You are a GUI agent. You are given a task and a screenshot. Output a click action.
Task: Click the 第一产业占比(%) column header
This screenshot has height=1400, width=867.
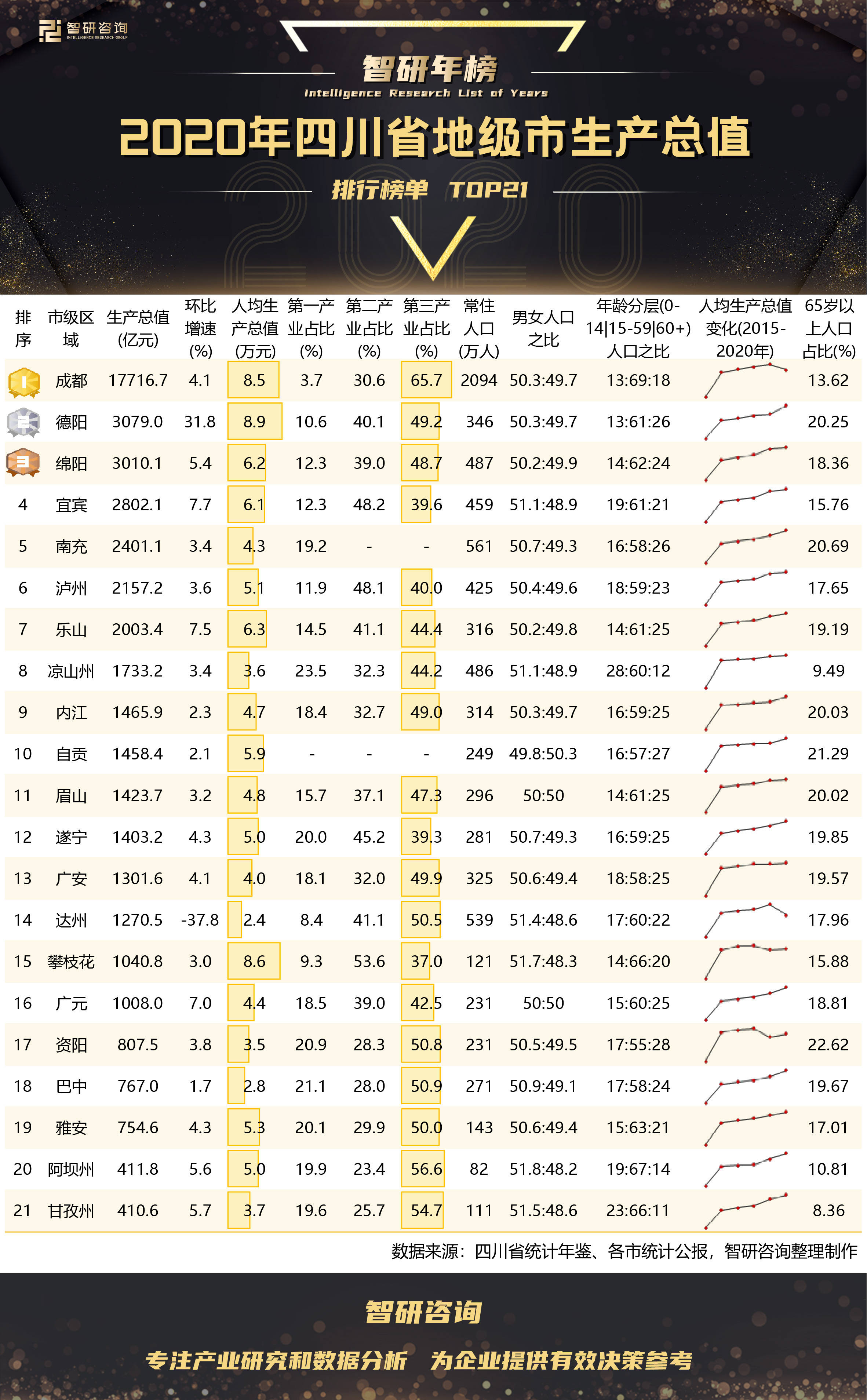pos(311,328)
